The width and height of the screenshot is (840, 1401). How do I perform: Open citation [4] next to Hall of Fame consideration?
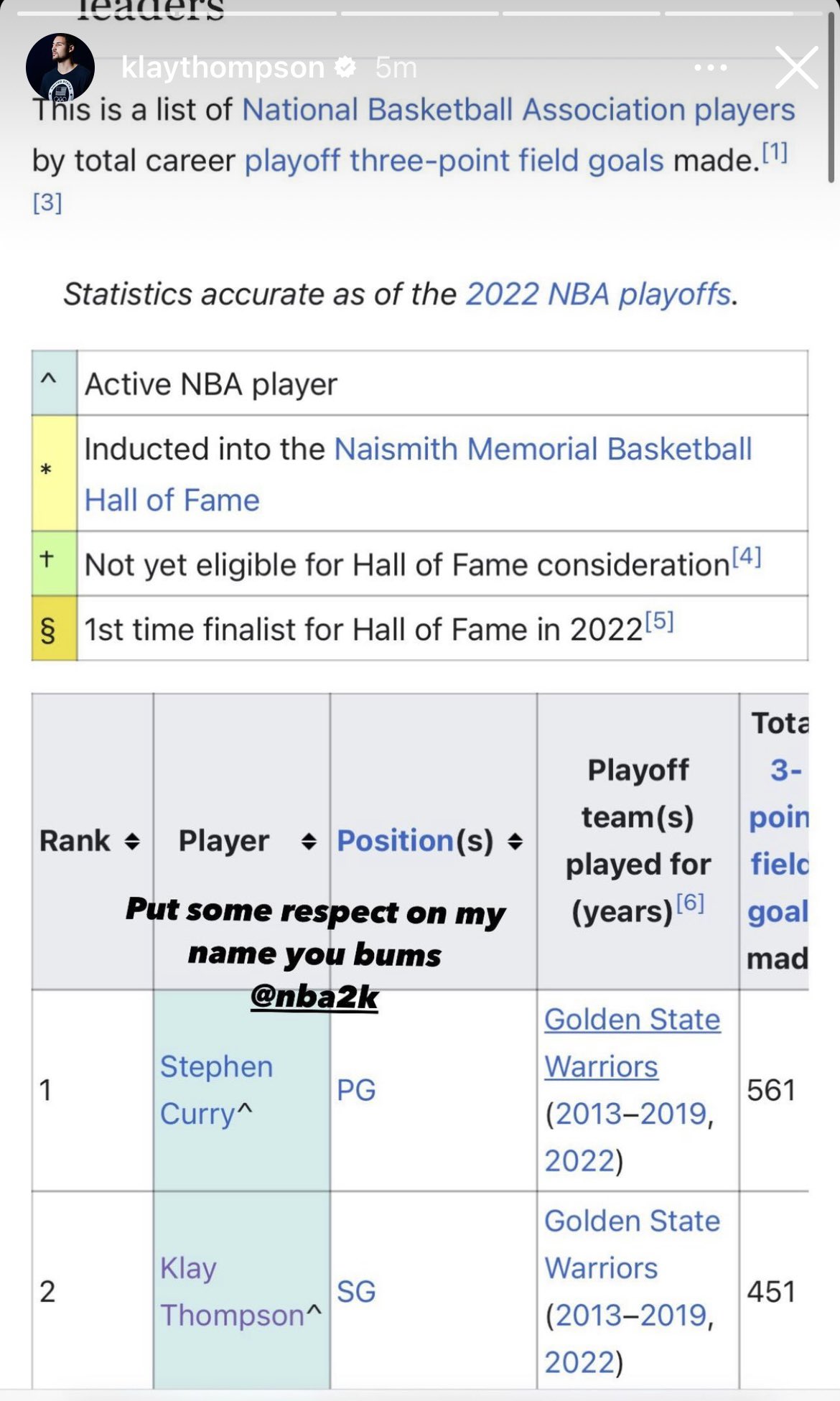click(x=747, y=556)
